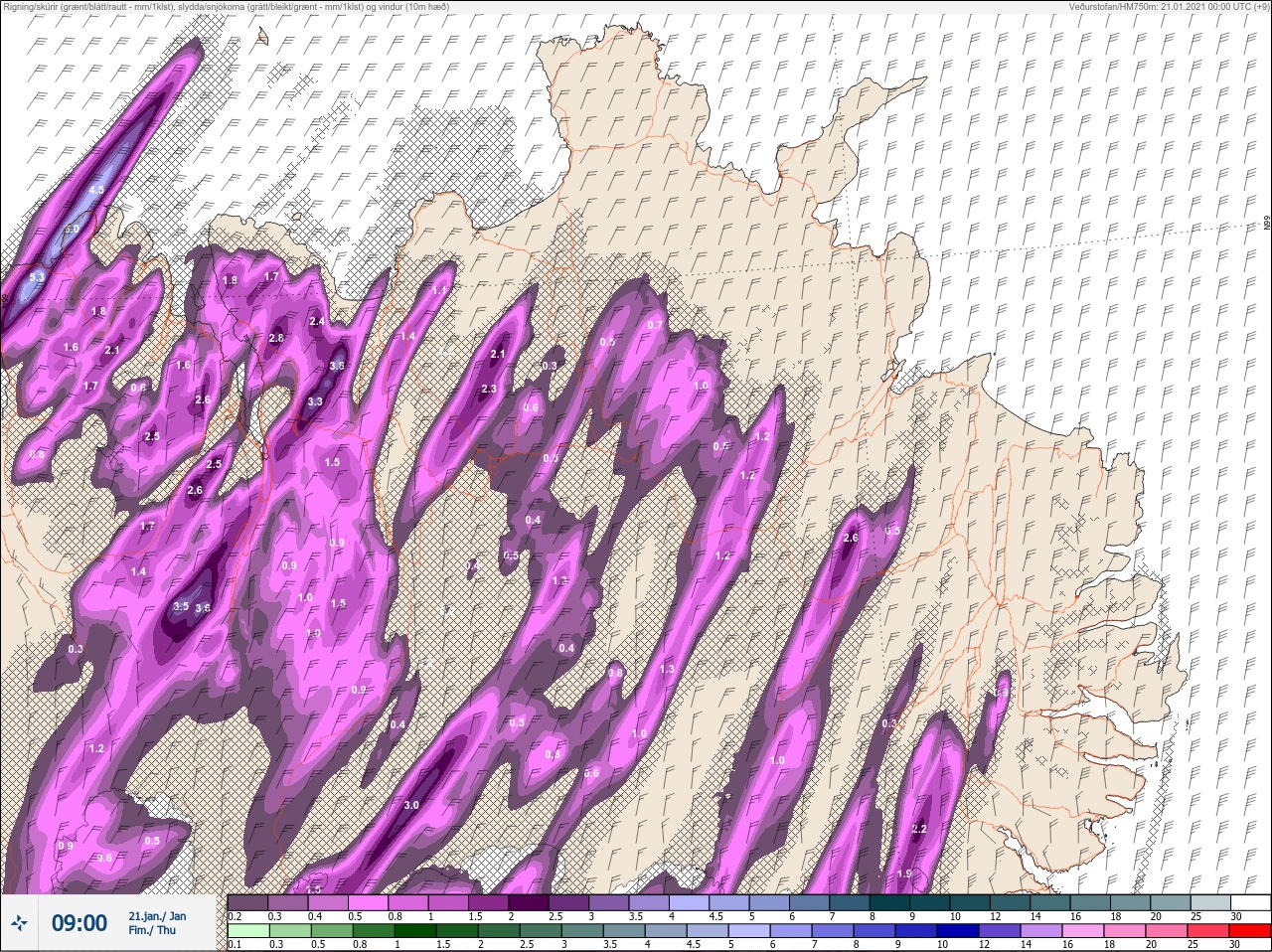Click the 5.3 precipitation value on map
Viewport: 1272px width, 952px height.
(x=37, y=277)
